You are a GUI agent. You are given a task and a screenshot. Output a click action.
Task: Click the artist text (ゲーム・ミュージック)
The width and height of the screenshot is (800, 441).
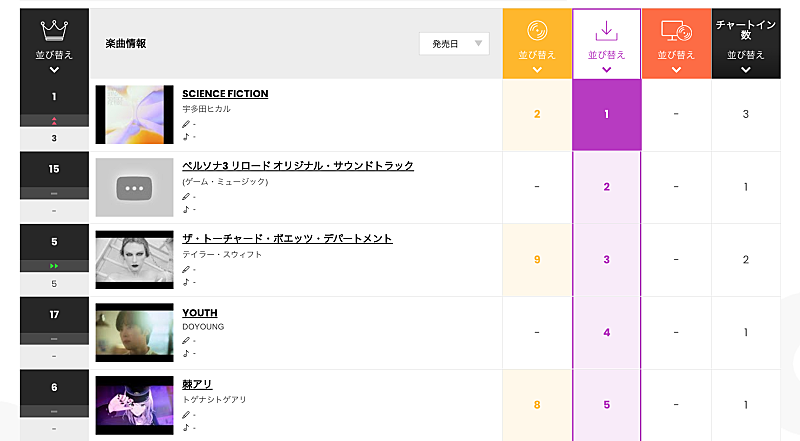(225, 182)
